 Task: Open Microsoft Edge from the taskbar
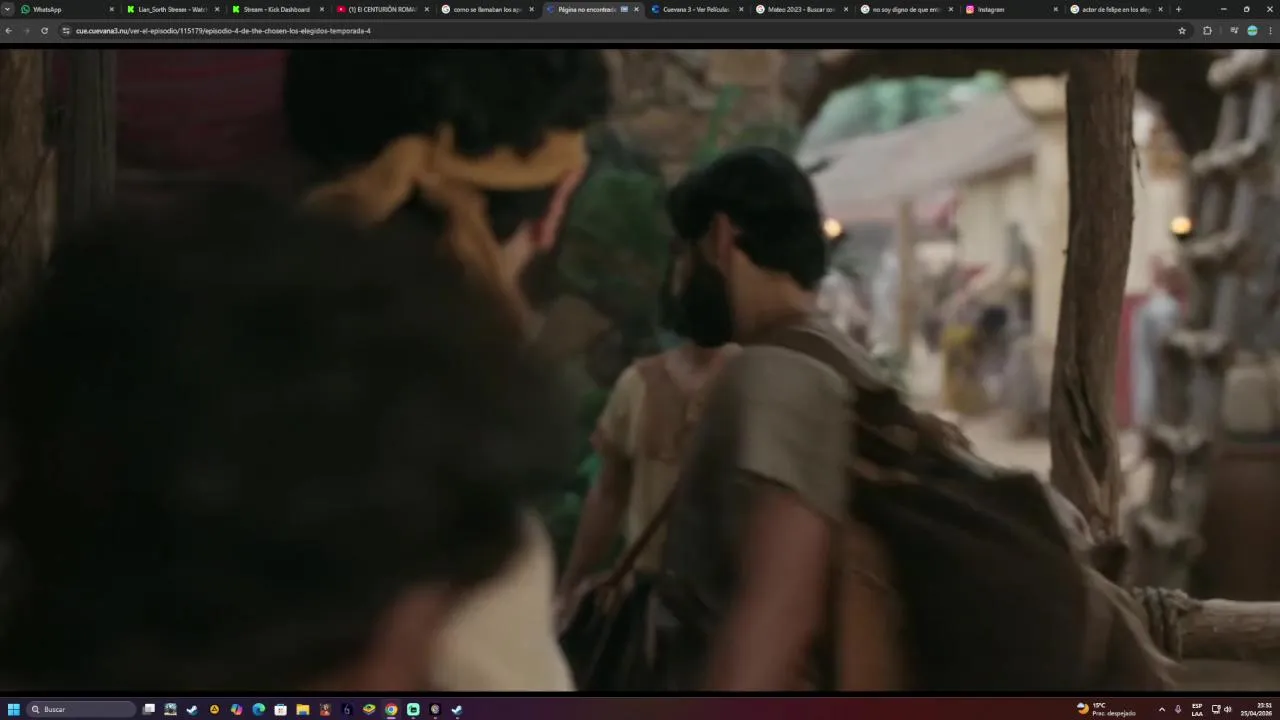pos(258,709)
